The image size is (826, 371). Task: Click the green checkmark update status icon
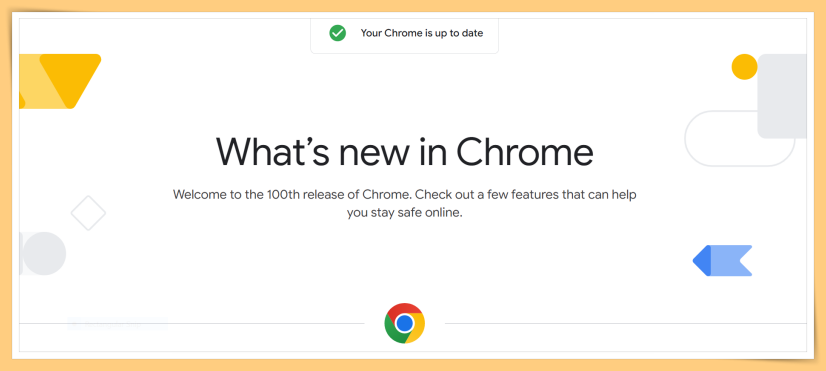(338, 33)
